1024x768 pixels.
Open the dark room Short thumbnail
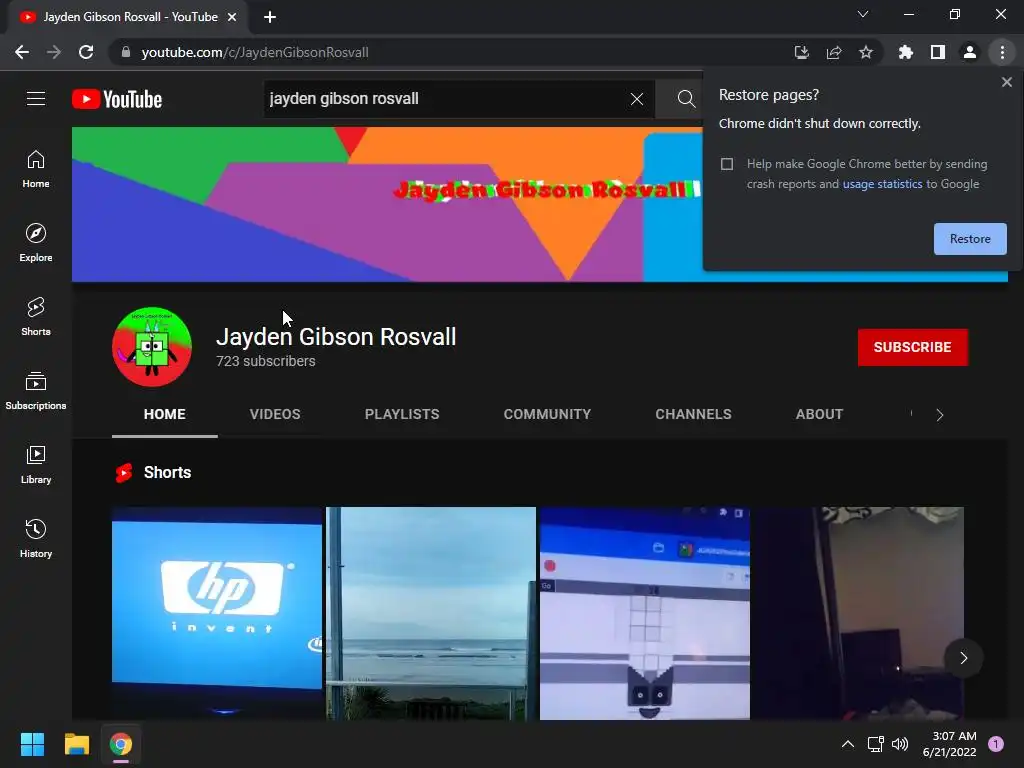[859, 613]
